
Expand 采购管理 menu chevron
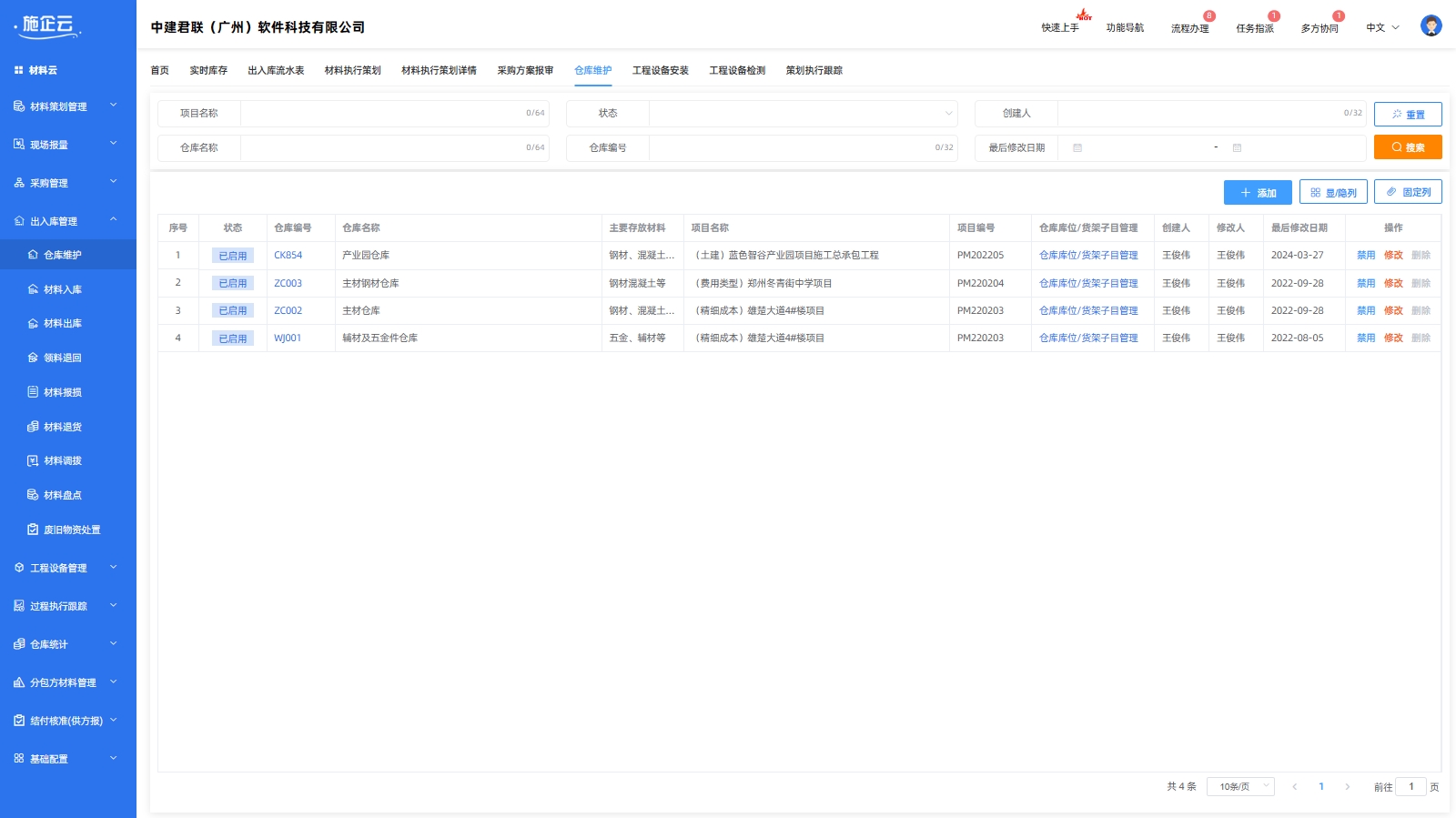pyautogui.click(x=114, y=182)
